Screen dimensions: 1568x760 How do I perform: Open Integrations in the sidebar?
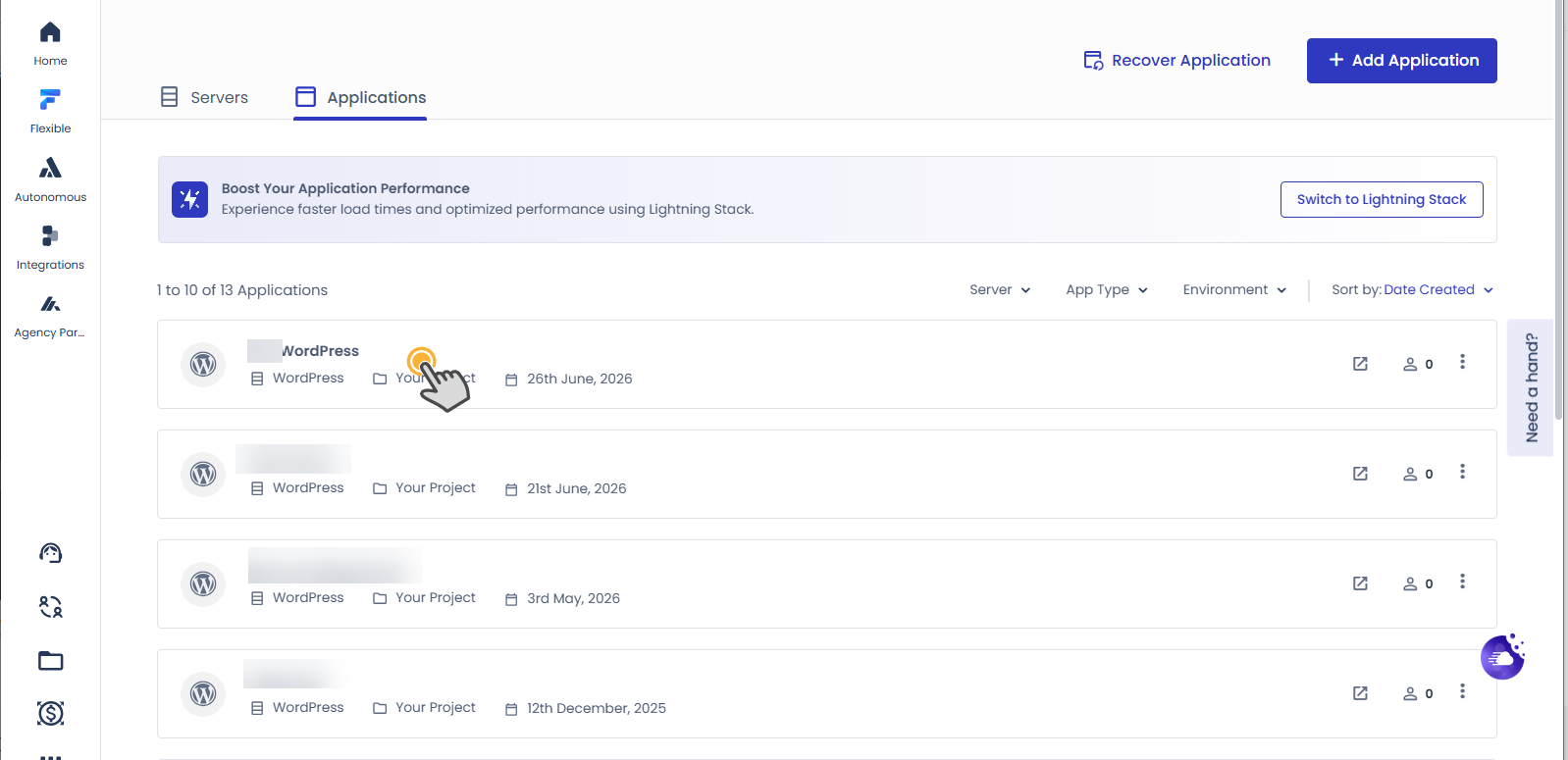[x=50, y=249]
